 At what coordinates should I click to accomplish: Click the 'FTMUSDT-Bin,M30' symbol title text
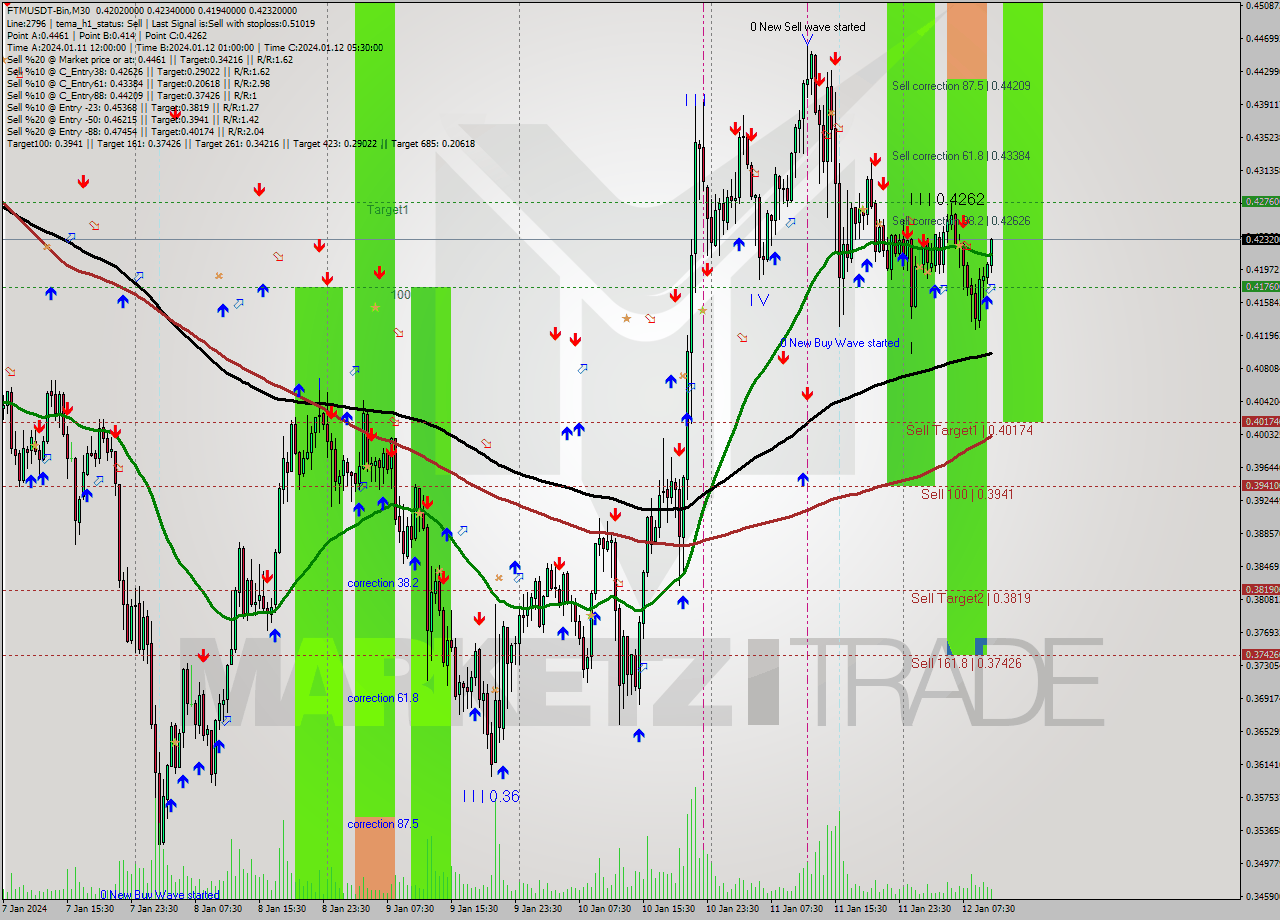coord(48,11)
